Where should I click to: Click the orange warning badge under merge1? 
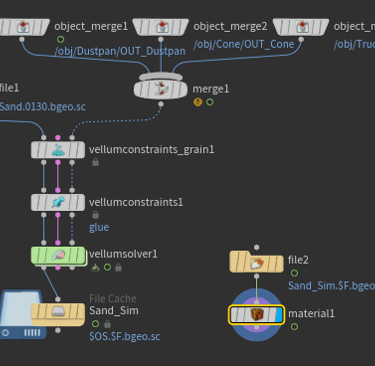198,102
